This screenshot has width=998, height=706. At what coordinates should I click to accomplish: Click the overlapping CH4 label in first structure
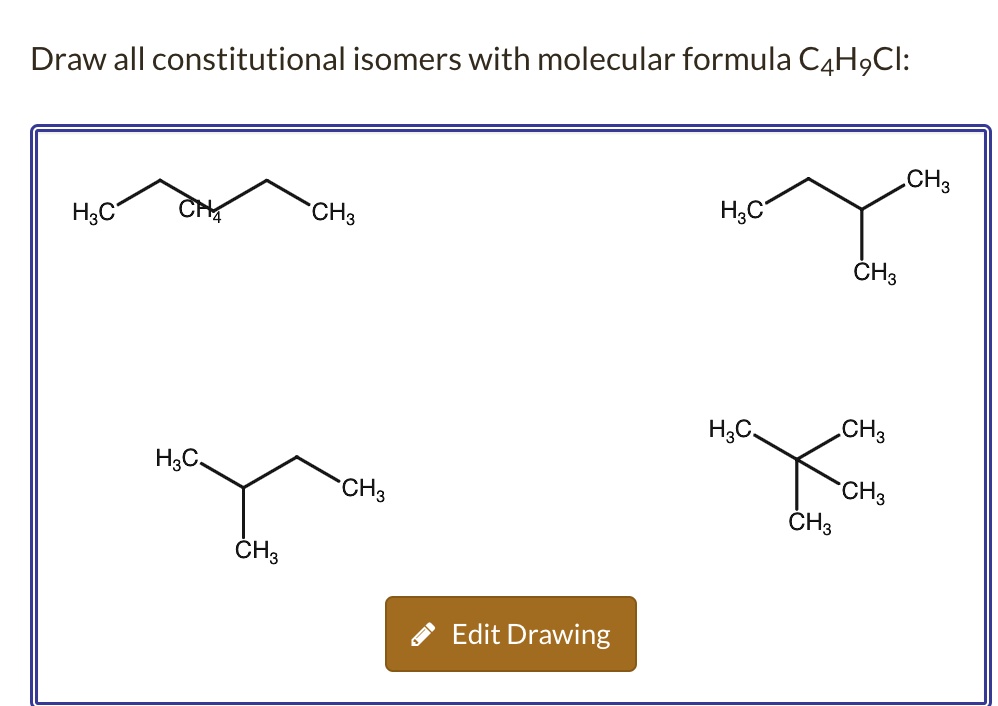coord(200,210)
